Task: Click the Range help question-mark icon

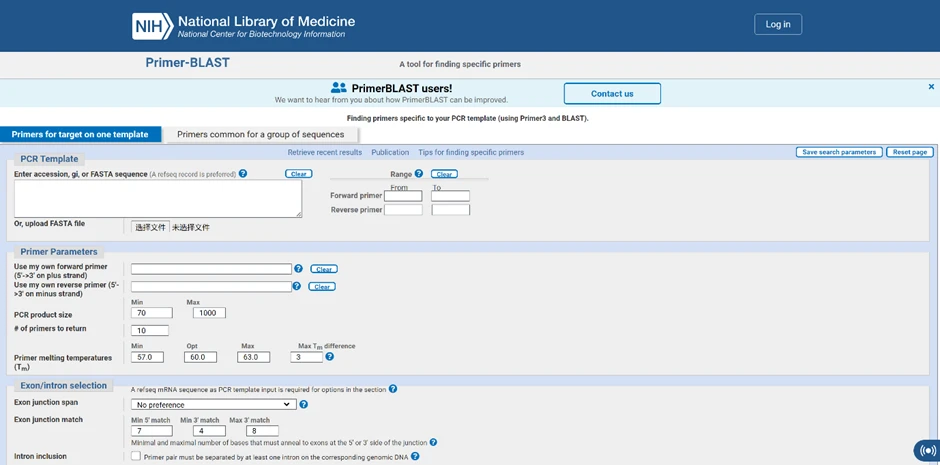Action: [x=418, y=174]
